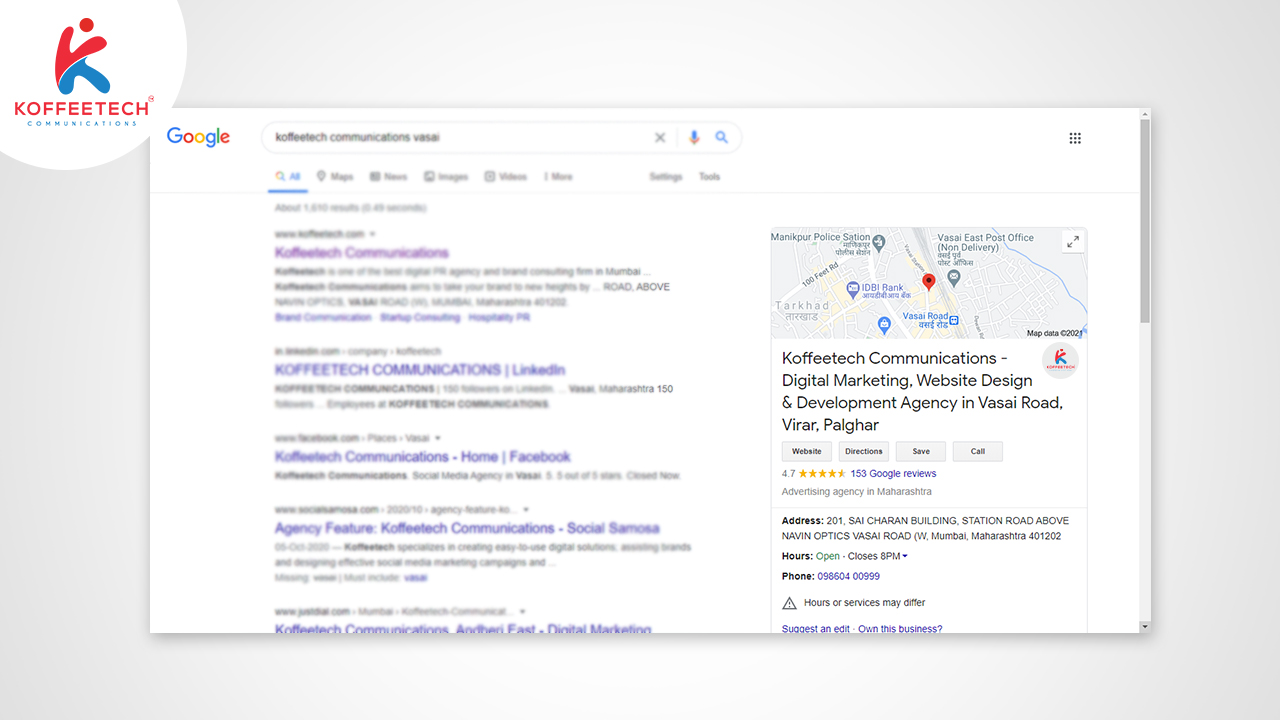Image resolution: width=1280 pixels, height=720 pixels.
Task: Clear search text with X icon
Action: 660,138
